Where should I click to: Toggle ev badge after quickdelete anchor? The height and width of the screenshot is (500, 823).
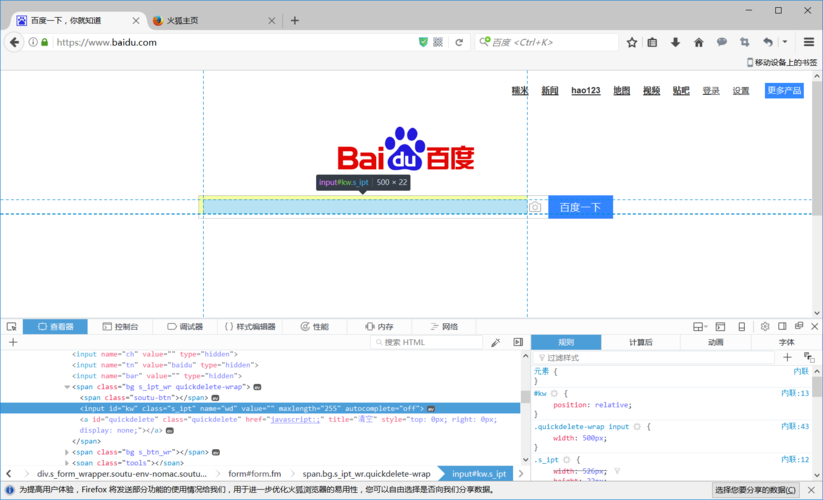[x=170, y=431]
